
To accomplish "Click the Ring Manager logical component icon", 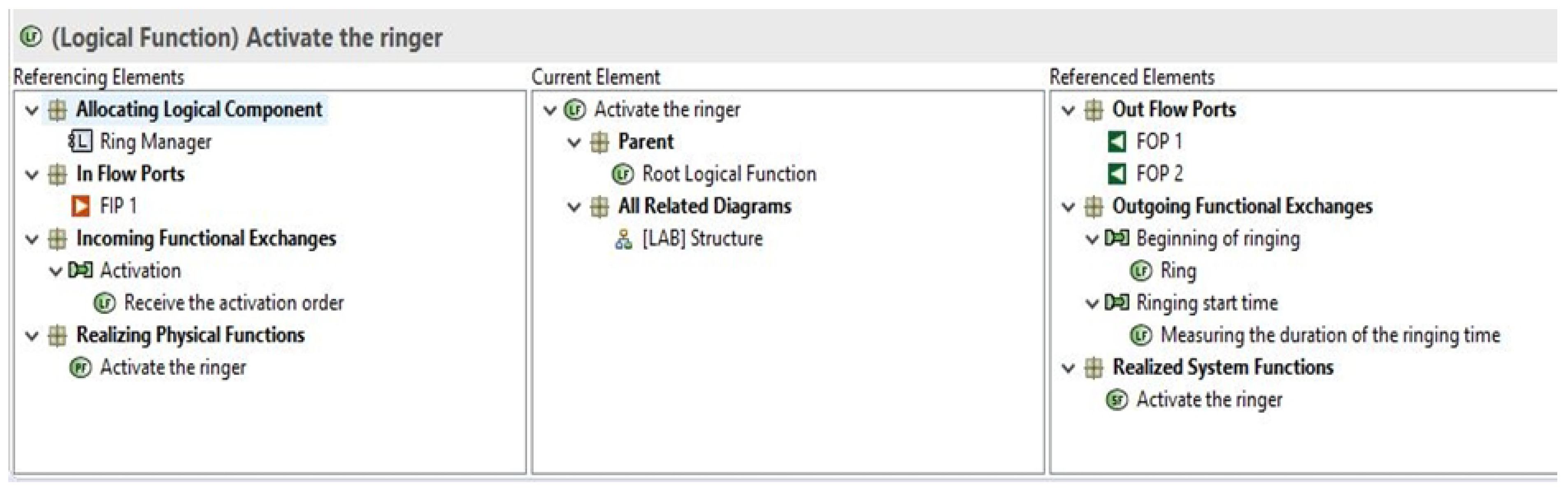I will [x=80, y=142].
